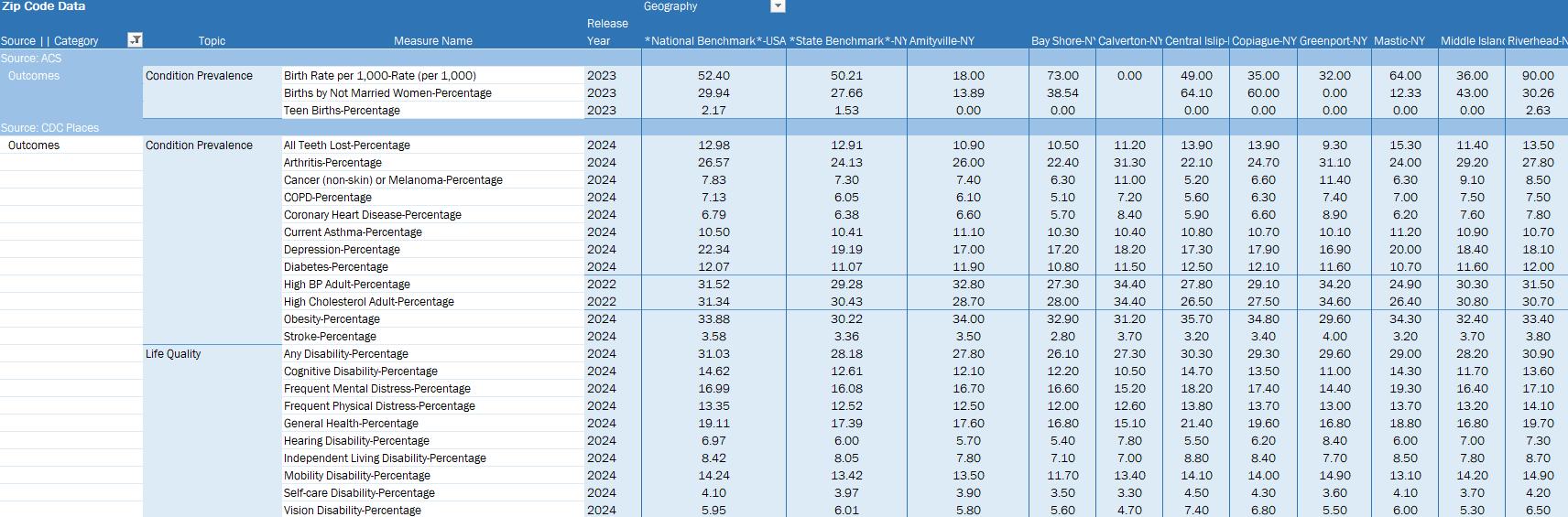The height and width of the screenshot is (517, 1568).
Task: Select 'Outcomes' under Source: CDC Places
Action: click(x=34, y=145)
